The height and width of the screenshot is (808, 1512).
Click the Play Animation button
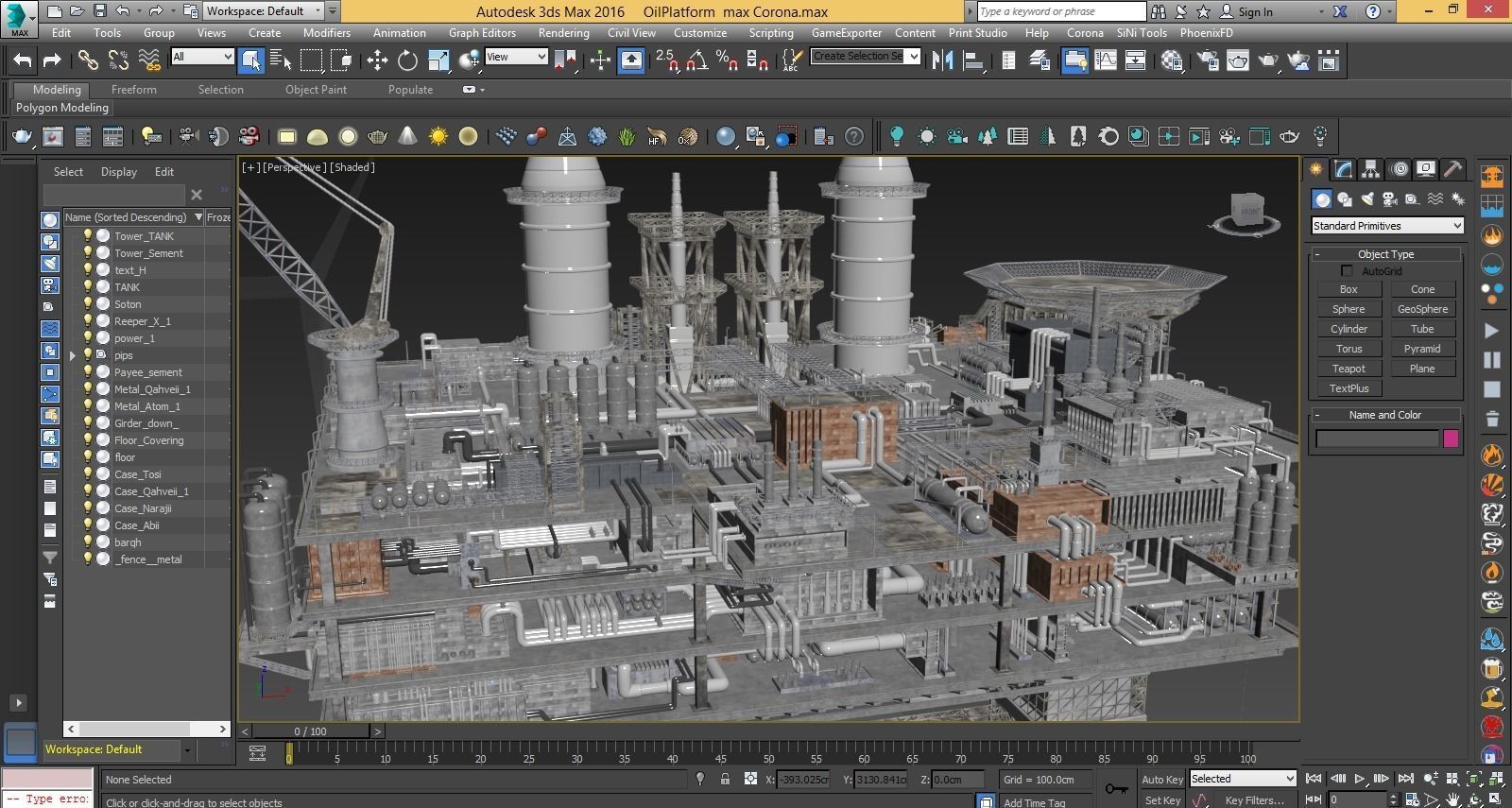1360,779
